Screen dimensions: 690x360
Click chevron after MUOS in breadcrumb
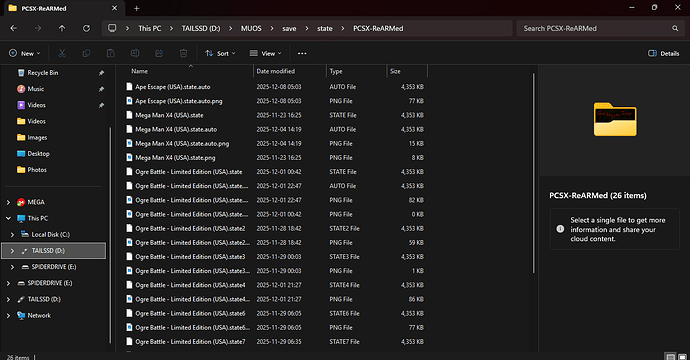[x=272, y=28]
